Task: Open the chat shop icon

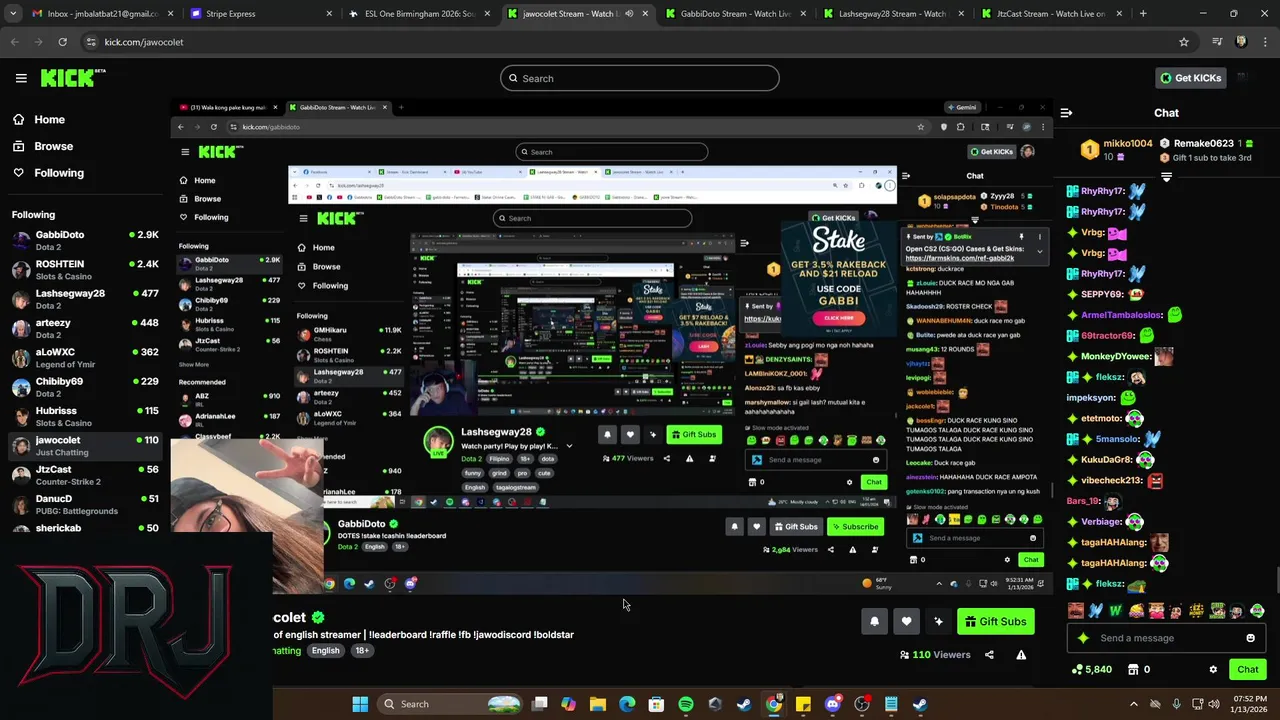Action: tap(1133, 669)
